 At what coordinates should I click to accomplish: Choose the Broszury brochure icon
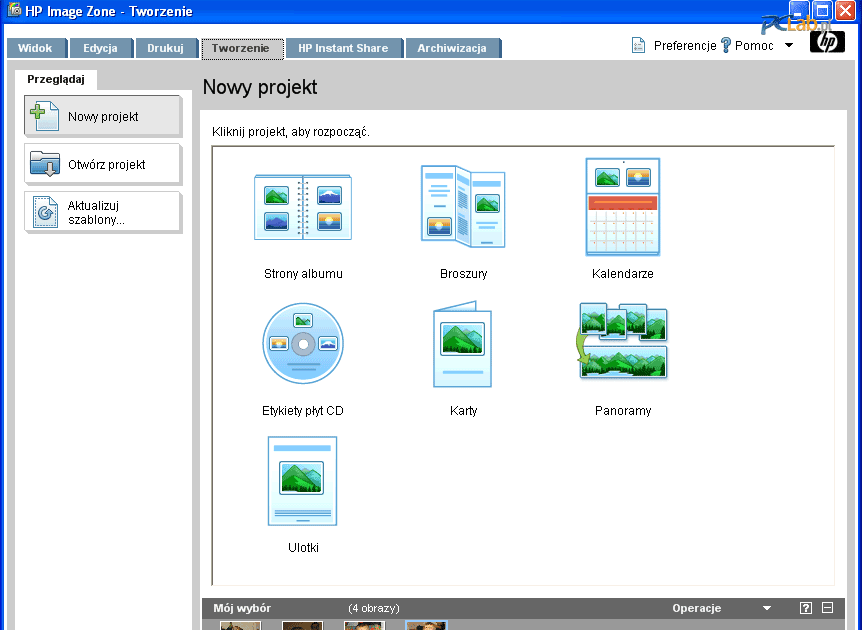tap(463, 206)
